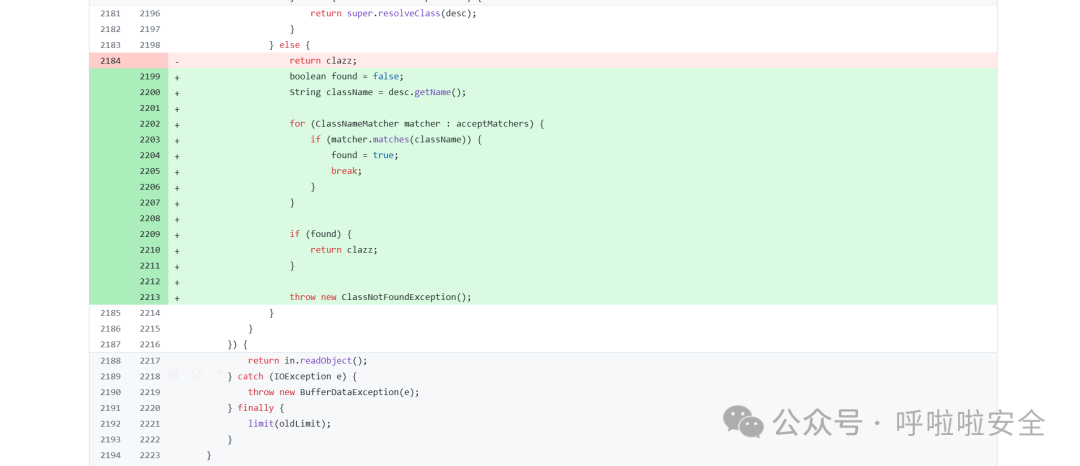Click the deleted "return clazz;" code line
1080x466 pixels.
click(x=323, y=61)
